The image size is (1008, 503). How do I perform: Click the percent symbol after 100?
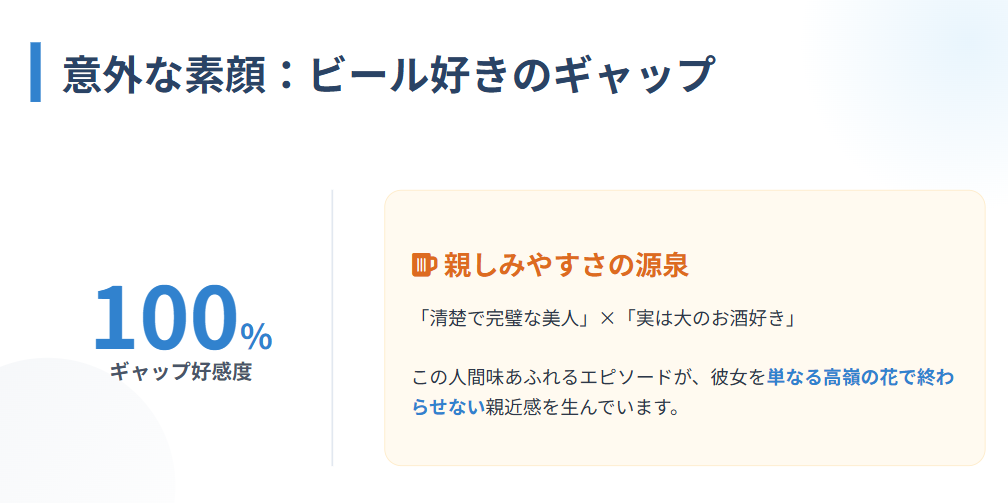(x=256, y=337)
